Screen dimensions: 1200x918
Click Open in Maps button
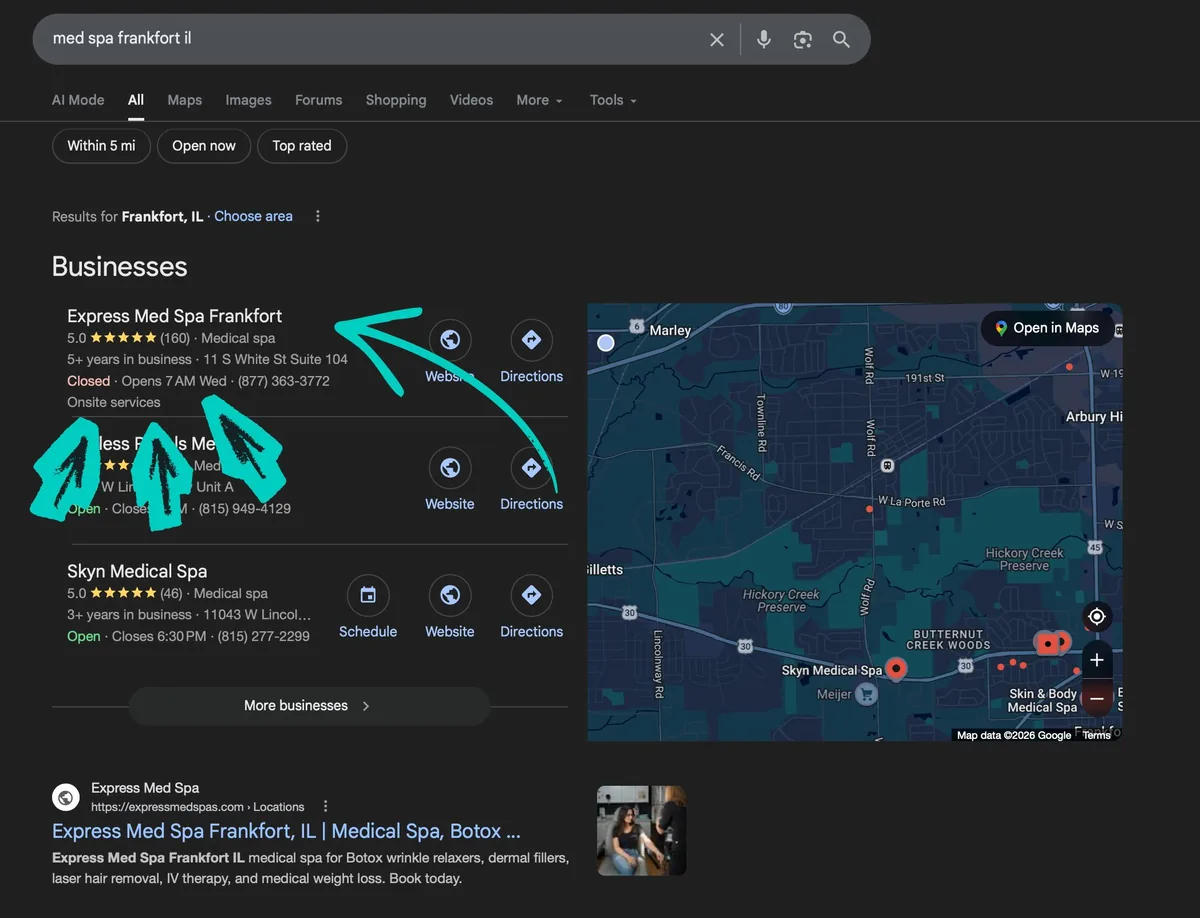click(1047, 328)
